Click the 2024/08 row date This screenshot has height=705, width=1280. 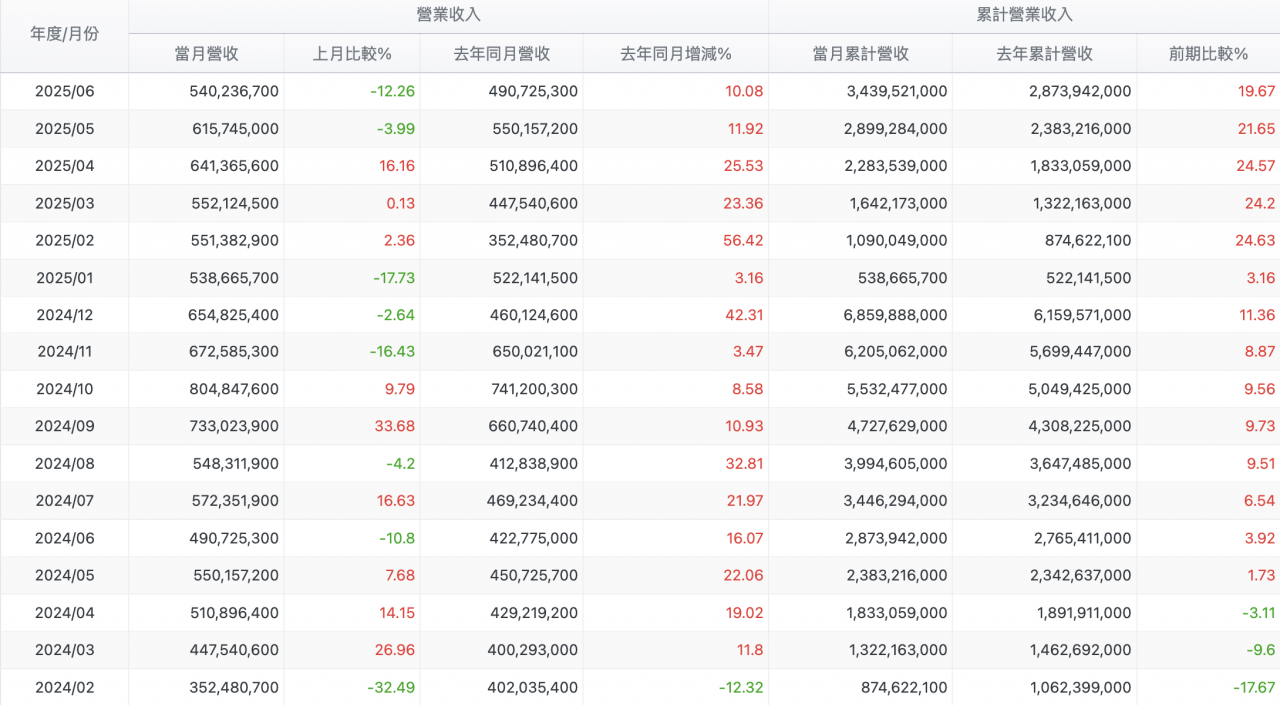pyautogui.click(x=64, y=464)
